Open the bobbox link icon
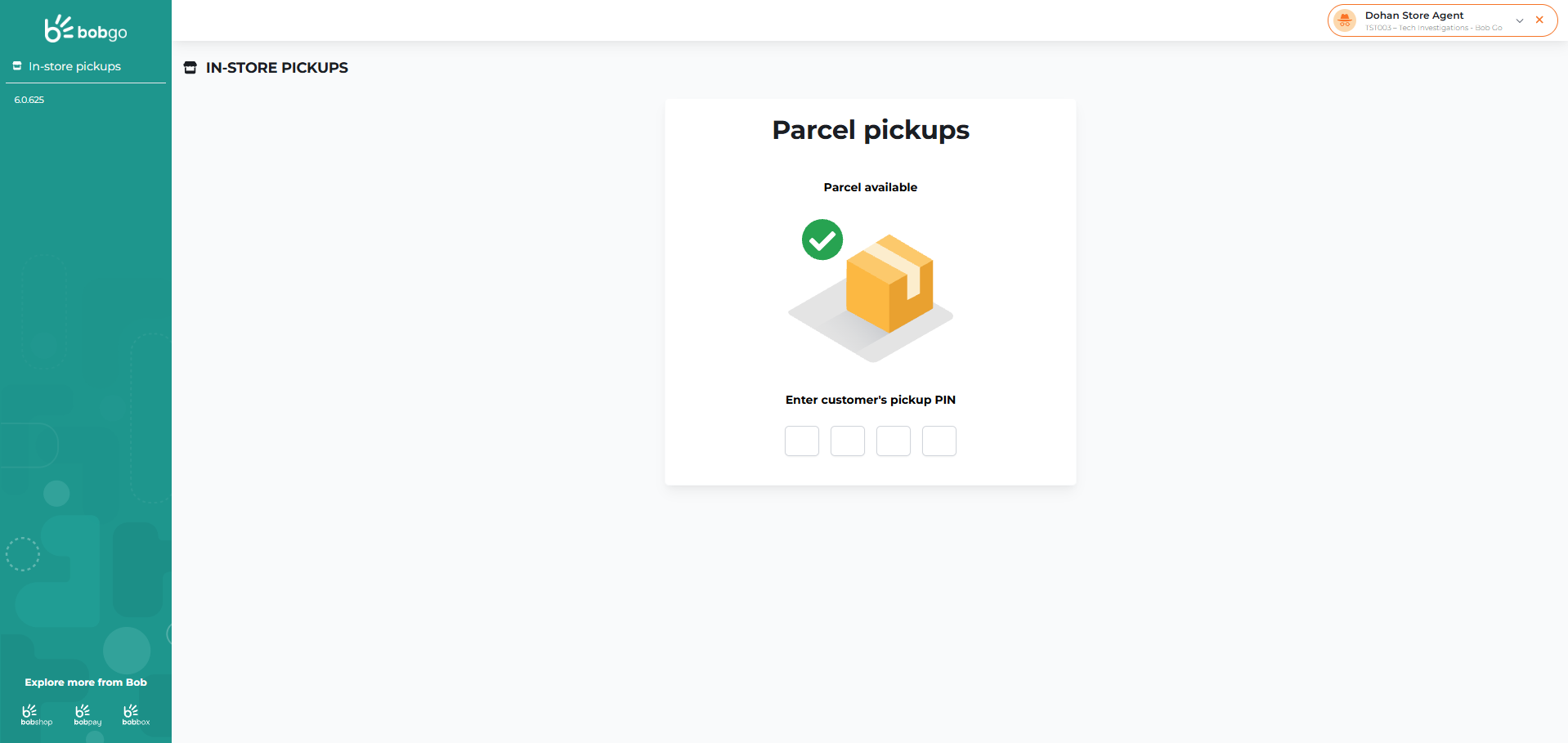The height and width of the screenshot is (743, 1568). click(x=136, y=714)
